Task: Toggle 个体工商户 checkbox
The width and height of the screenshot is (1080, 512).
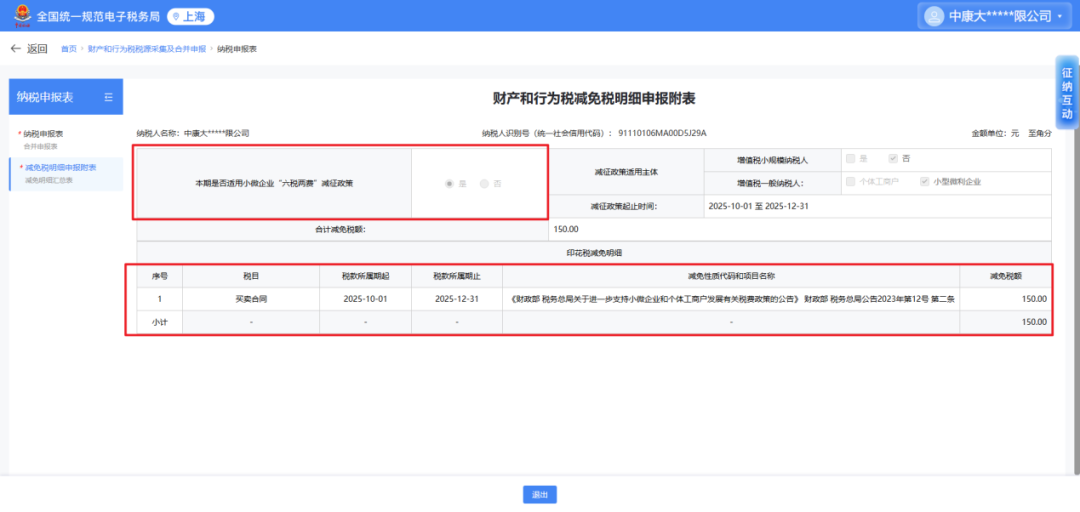Action: [x=851, y=182]
